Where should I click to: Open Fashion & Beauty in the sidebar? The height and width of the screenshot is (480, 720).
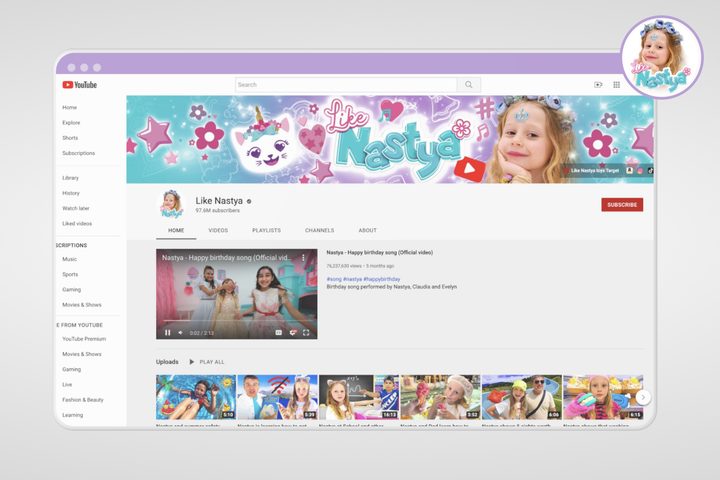coord(83,400)
